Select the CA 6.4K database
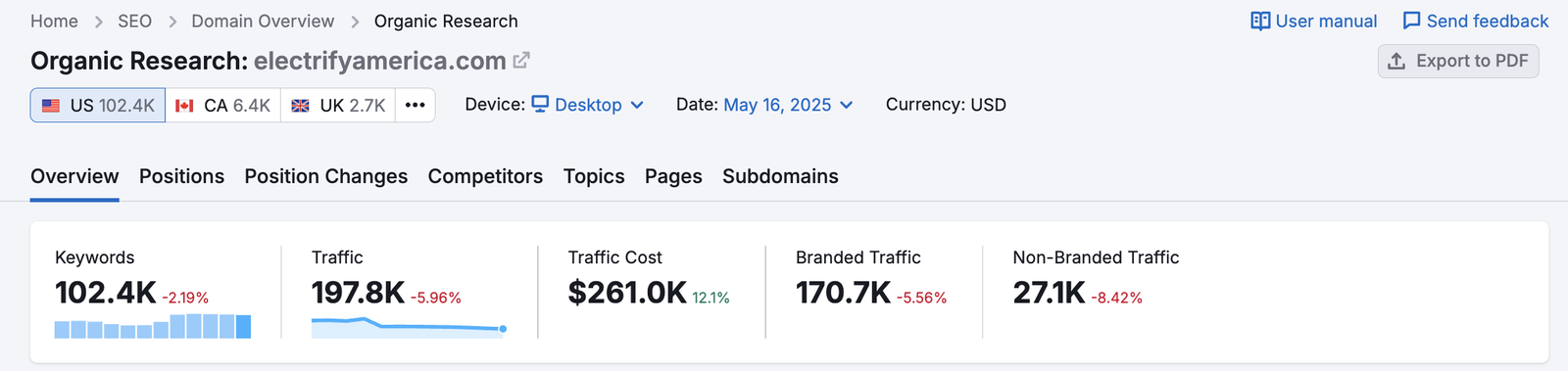The image size is (1568, 371). tap(222, 105)
